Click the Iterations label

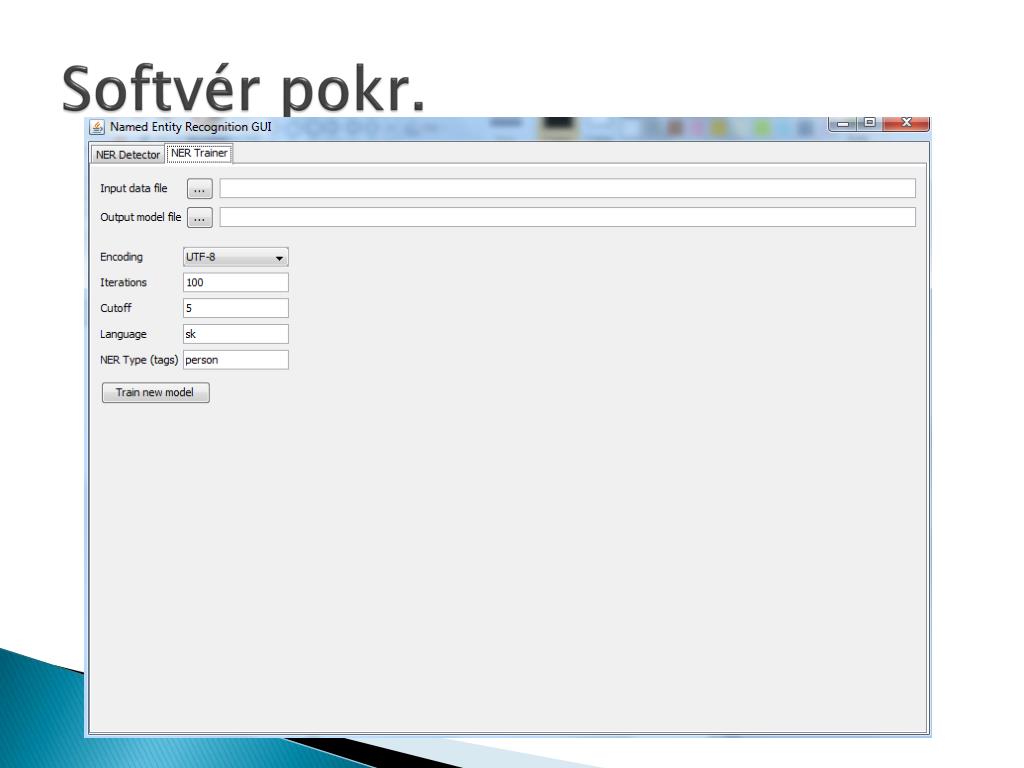(123, 282)
